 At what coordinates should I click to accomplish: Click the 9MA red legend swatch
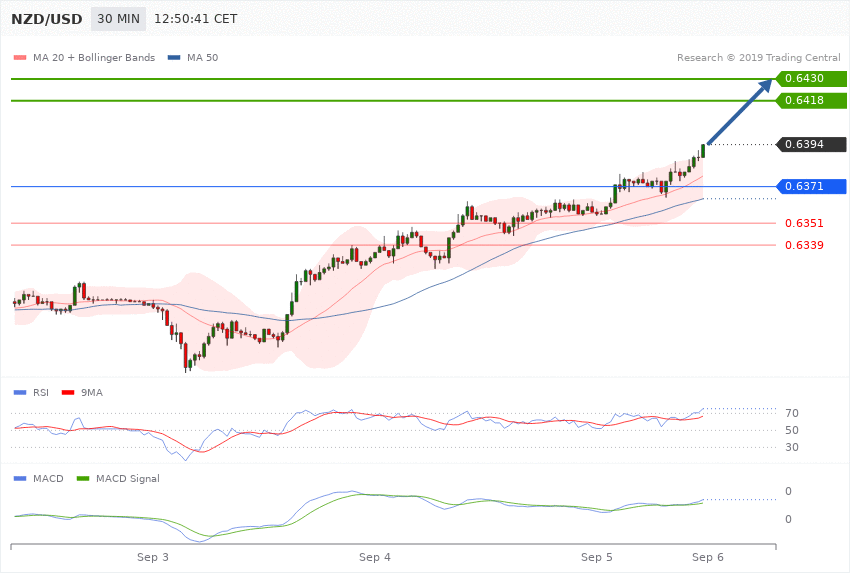pyautogui.click(x=68, y=392)
